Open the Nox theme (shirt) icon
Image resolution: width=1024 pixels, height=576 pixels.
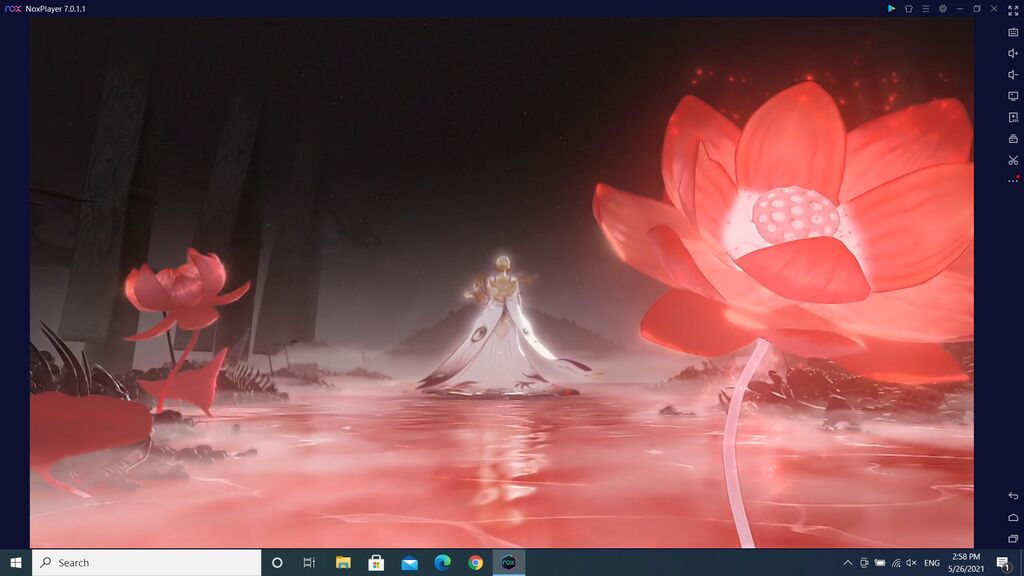[908, 8]
